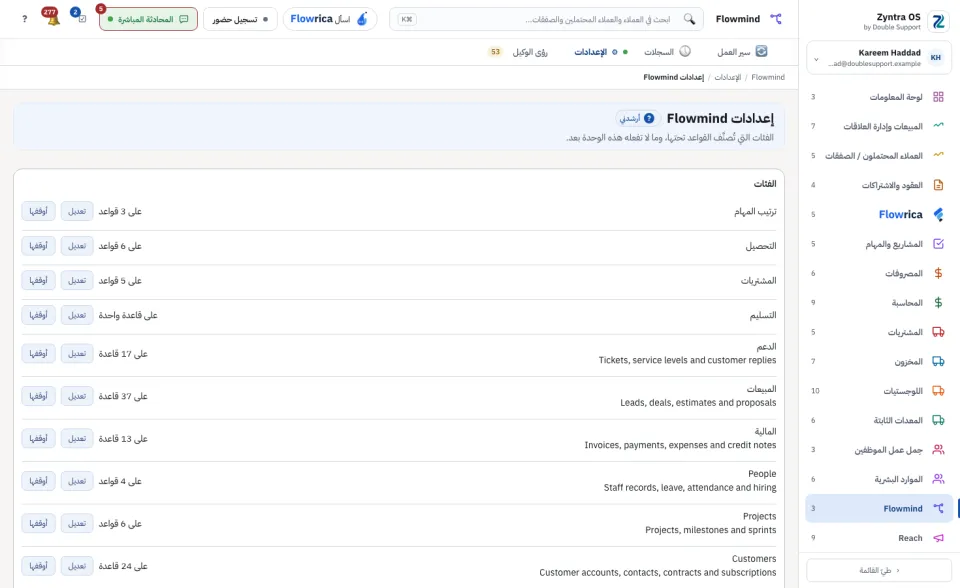Screen dimensions: 960x588
Task: Click the المحادثة المباشرة live chat button
Action: (x=148, y=19)
